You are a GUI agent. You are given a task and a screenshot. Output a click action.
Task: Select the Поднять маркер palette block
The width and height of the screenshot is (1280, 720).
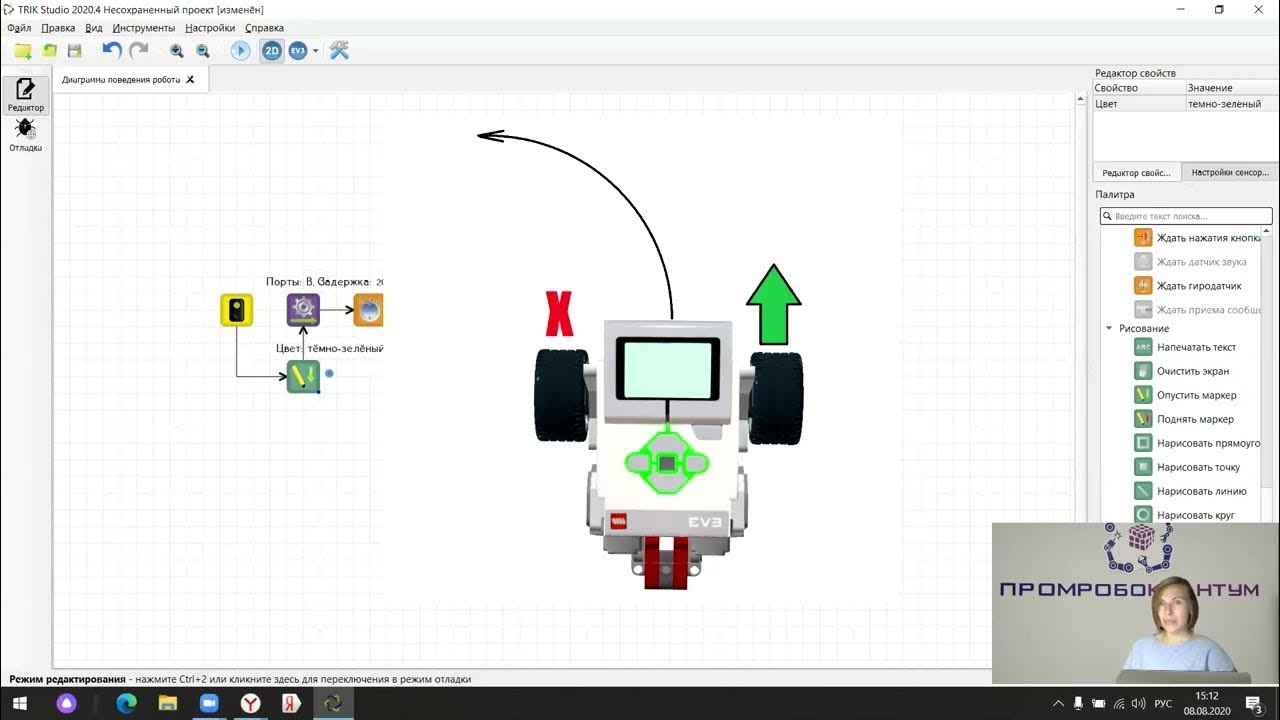[x=1184, y=419]
